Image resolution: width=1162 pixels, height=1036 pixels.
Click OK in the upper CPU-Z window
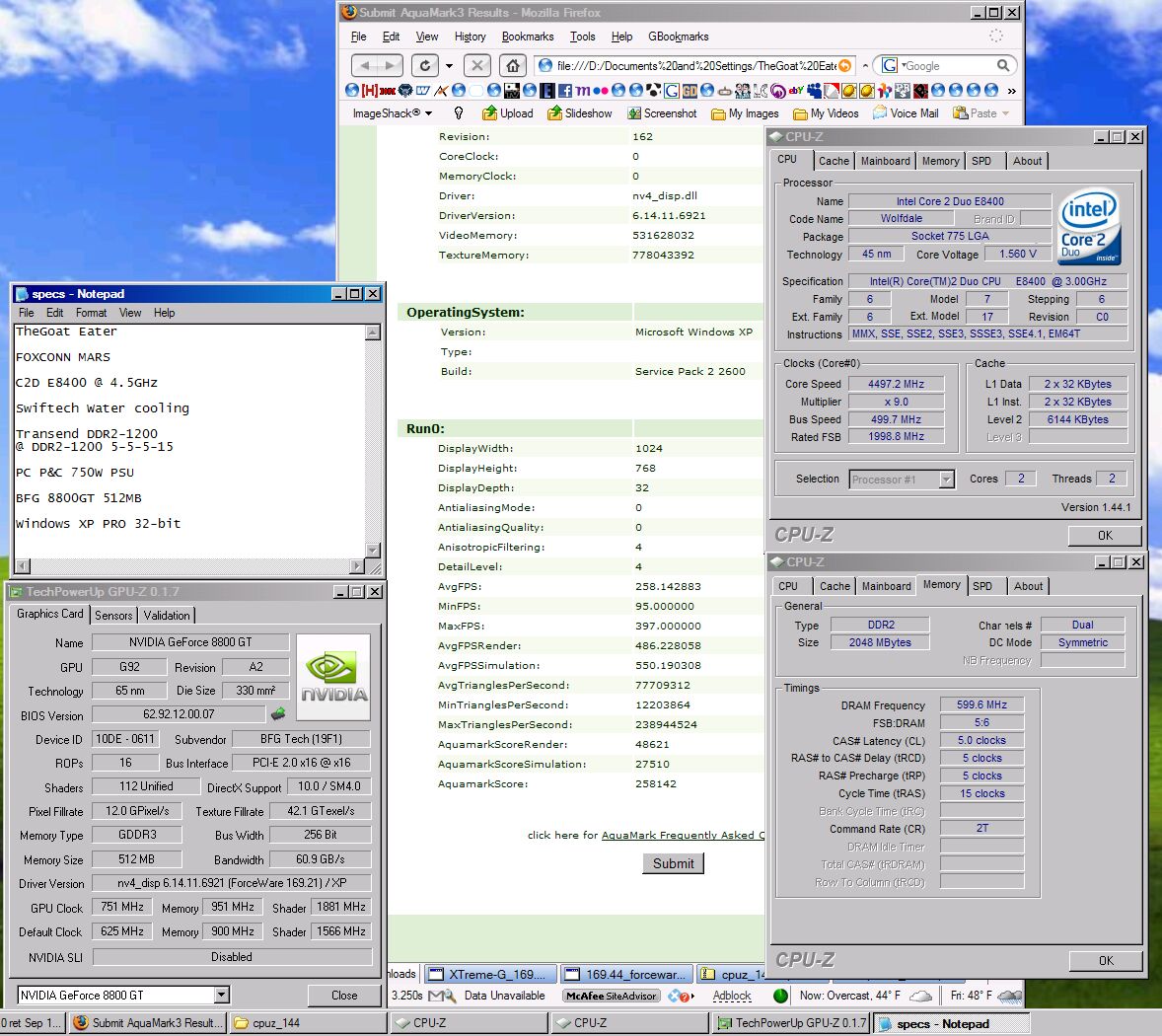click(1104, 535)
